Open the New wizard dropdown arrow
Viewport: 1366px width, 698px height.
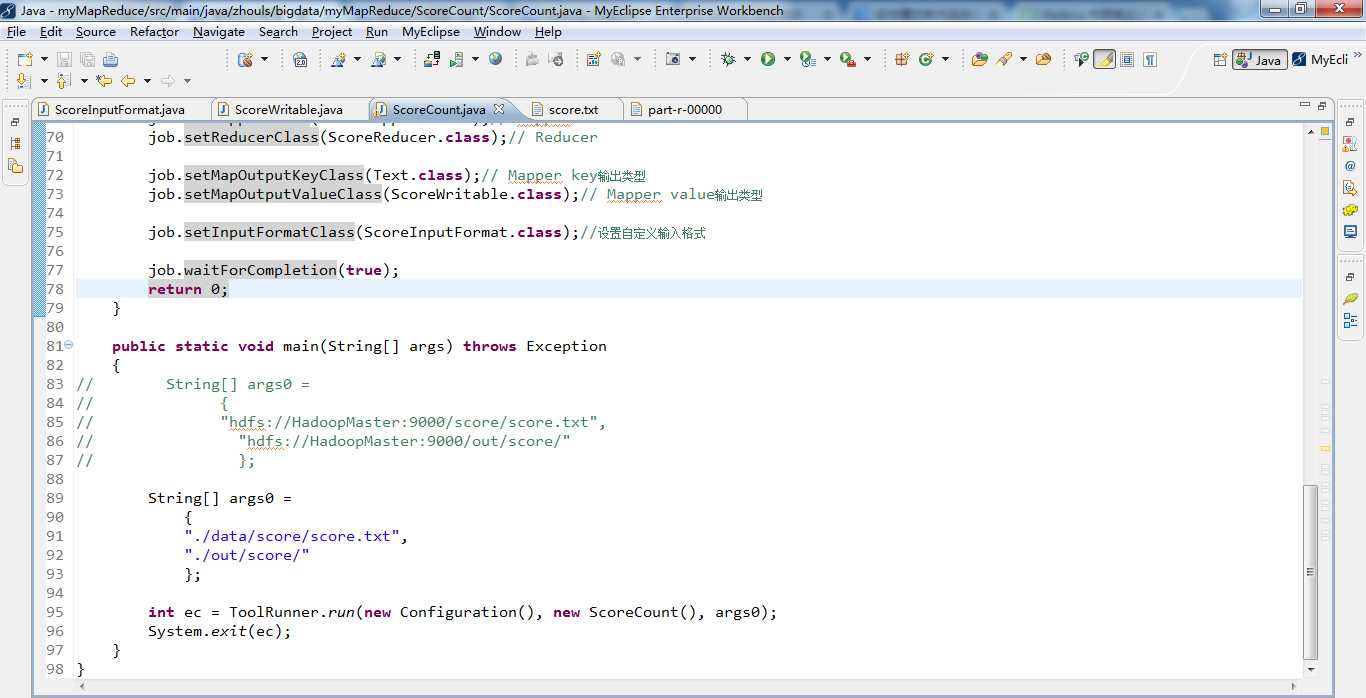click(44, 60)
